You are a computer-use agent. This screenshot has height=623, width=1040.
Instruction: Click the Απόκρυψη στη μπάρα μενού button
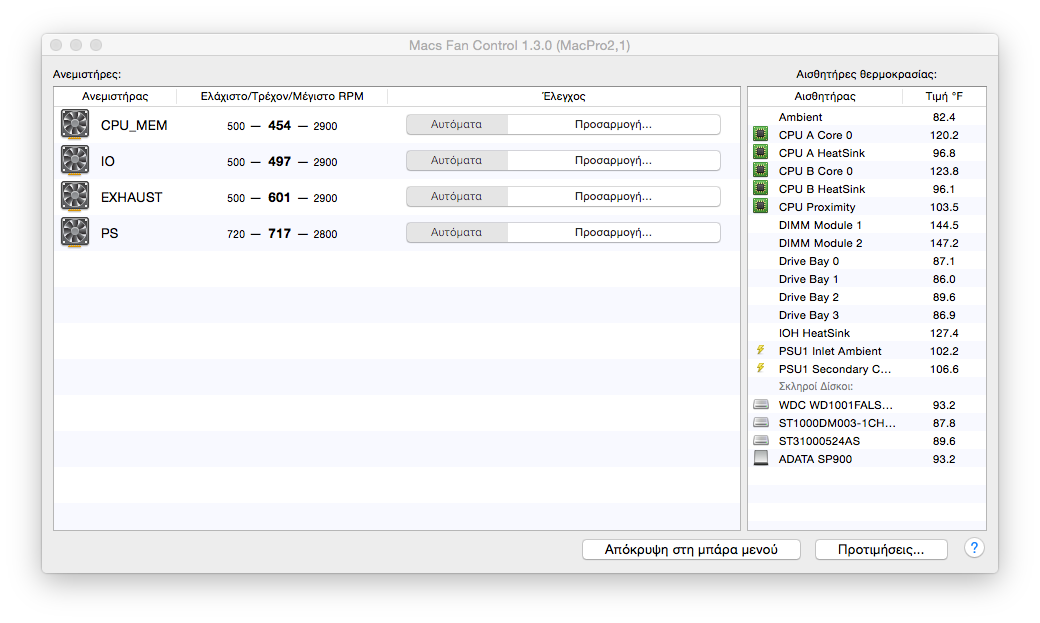[x=691, y=549]
